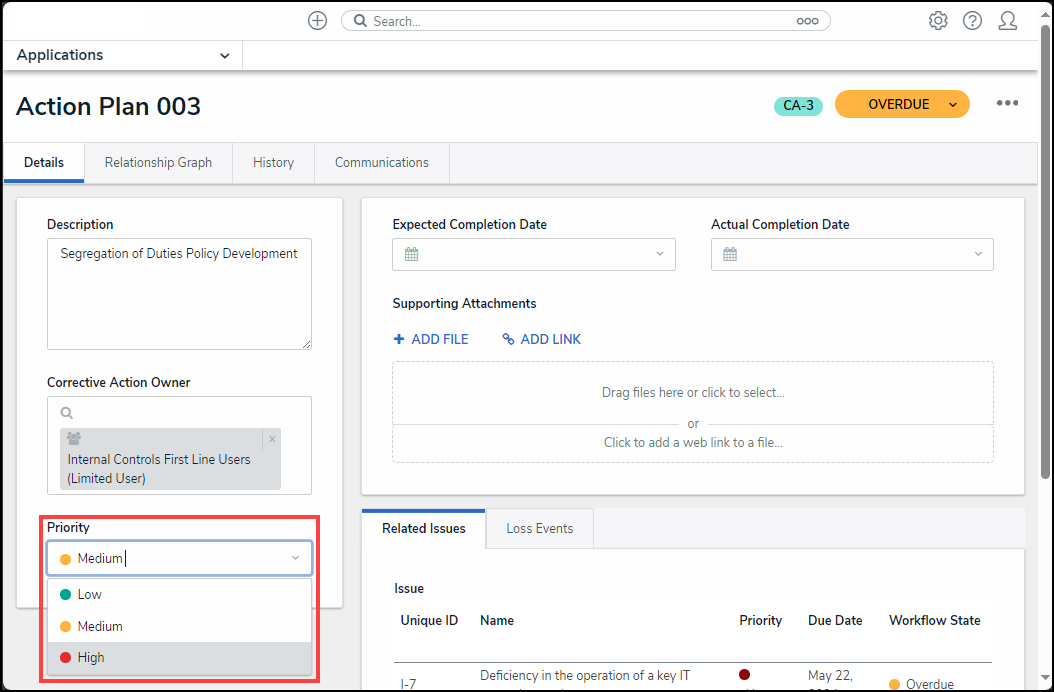
Task: Open the History tab
Action: coord(273,162)
